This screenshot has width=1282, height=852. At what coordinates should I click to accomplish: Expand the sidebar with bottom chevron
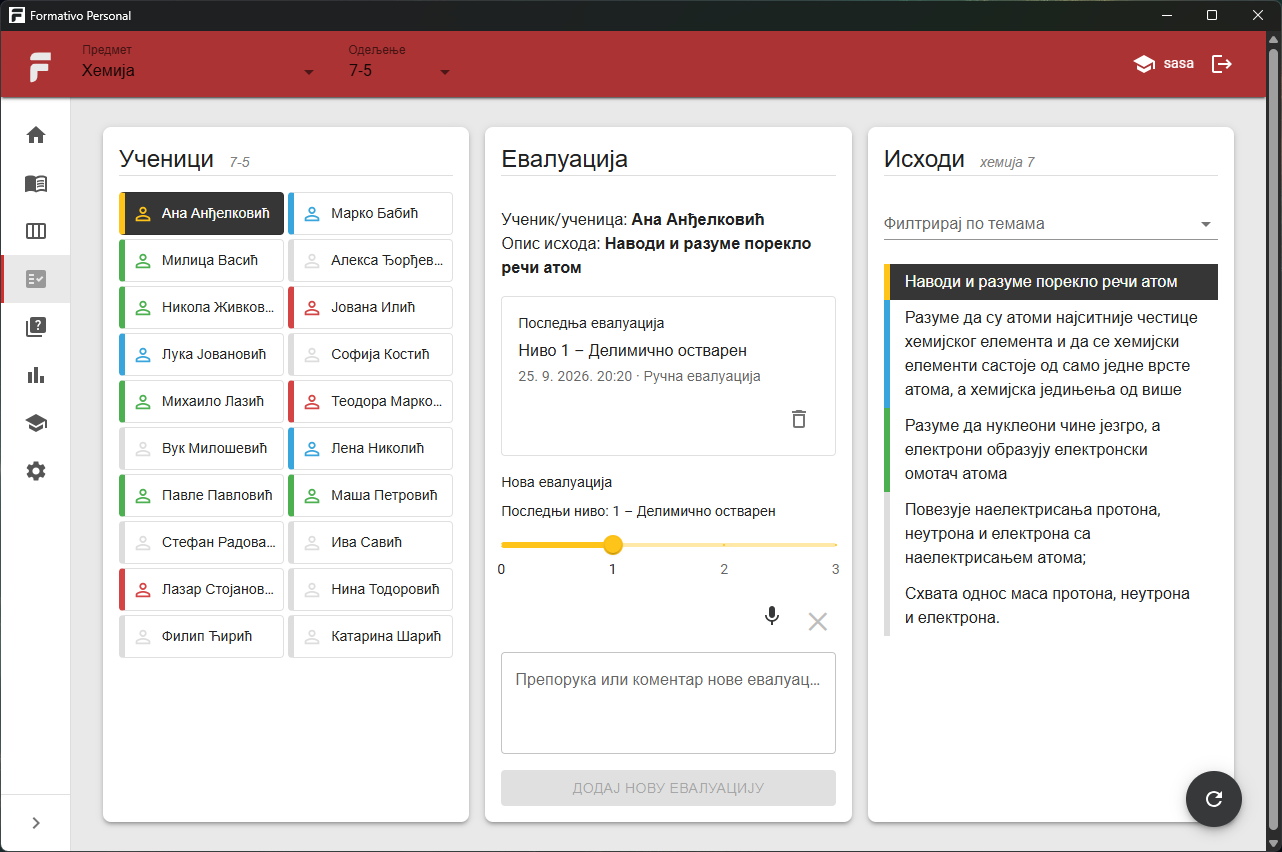point(36,823)
